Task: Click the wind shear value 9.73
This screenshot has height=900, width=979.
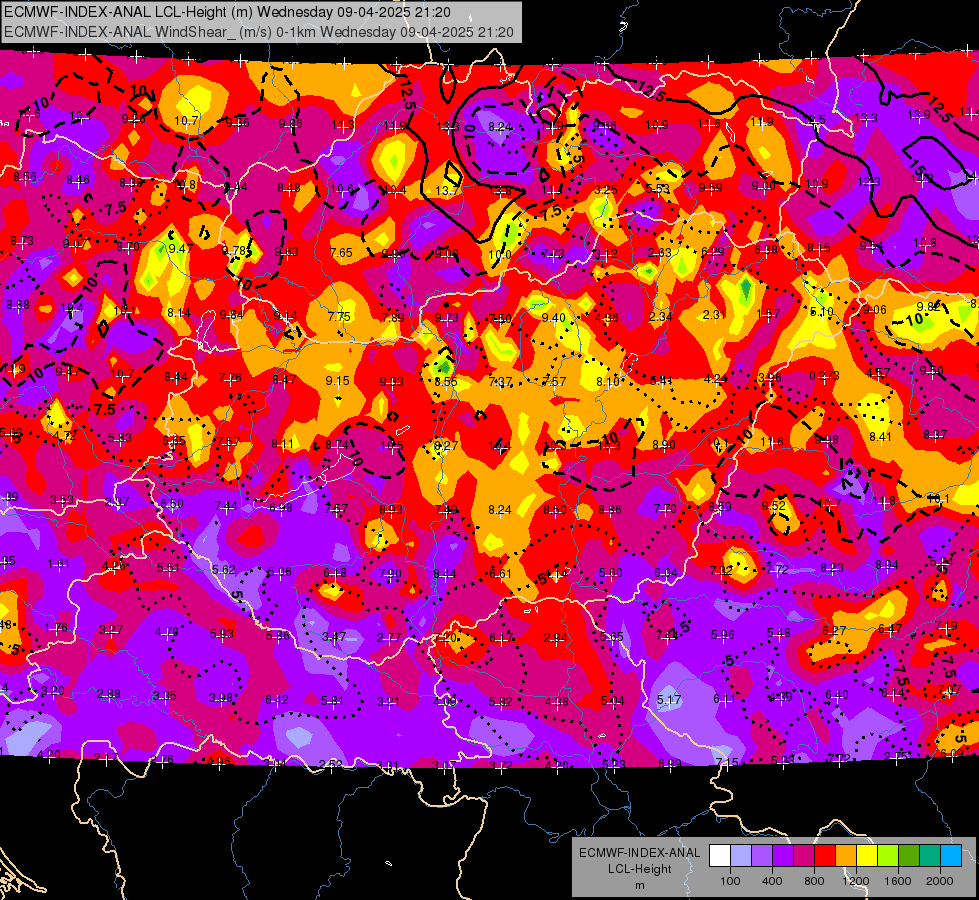Action: click(x=446, y=318)
